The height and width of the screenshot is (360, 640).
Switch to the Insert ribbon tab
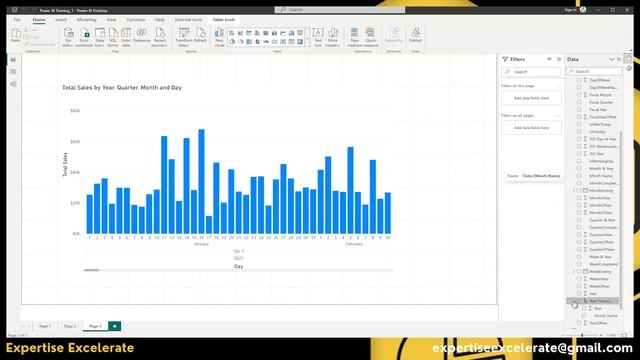tap(61, 20)
